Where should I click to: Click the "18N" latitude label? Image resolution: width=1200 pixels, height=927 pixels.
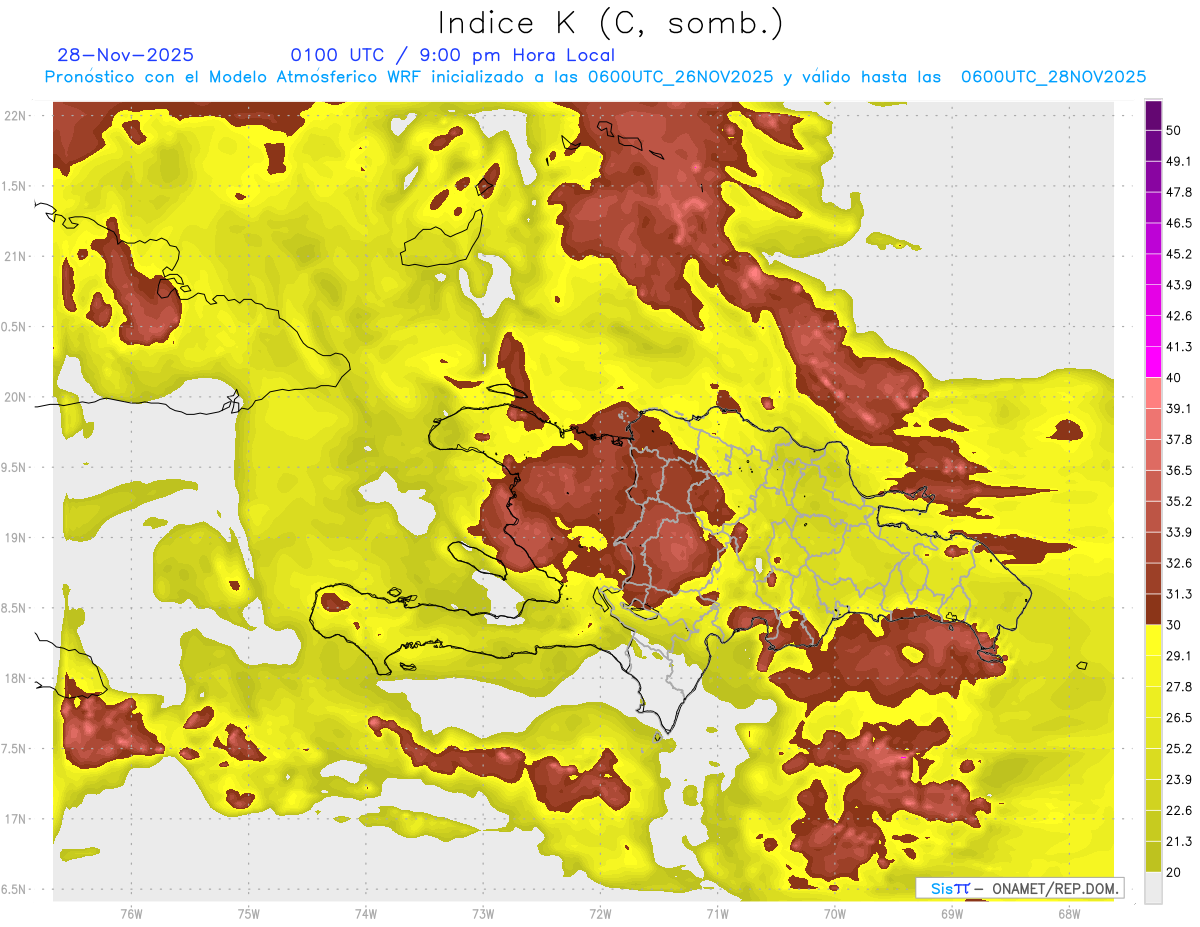point(16,678)
